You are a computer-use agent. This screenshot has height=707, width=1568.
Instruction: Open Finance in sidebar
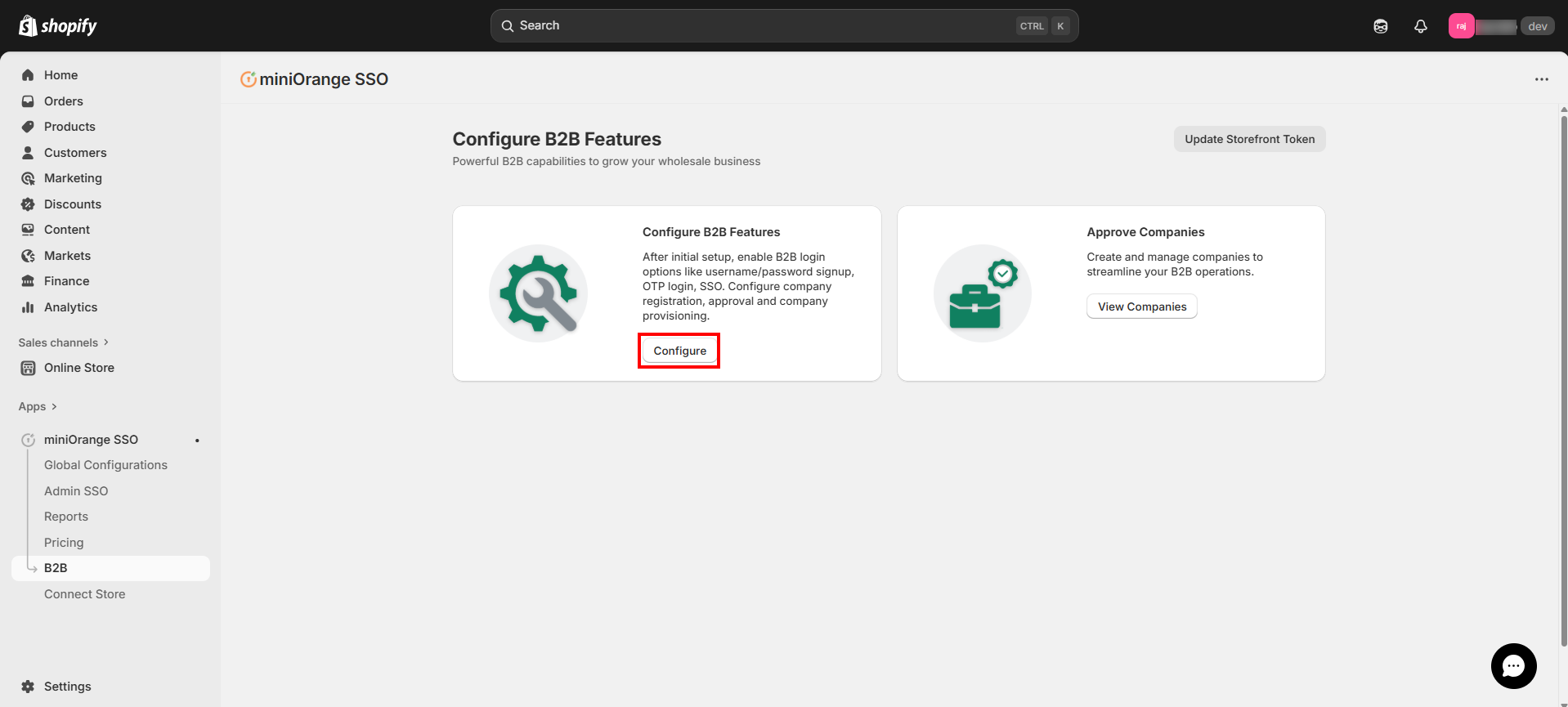coord(110,281)
